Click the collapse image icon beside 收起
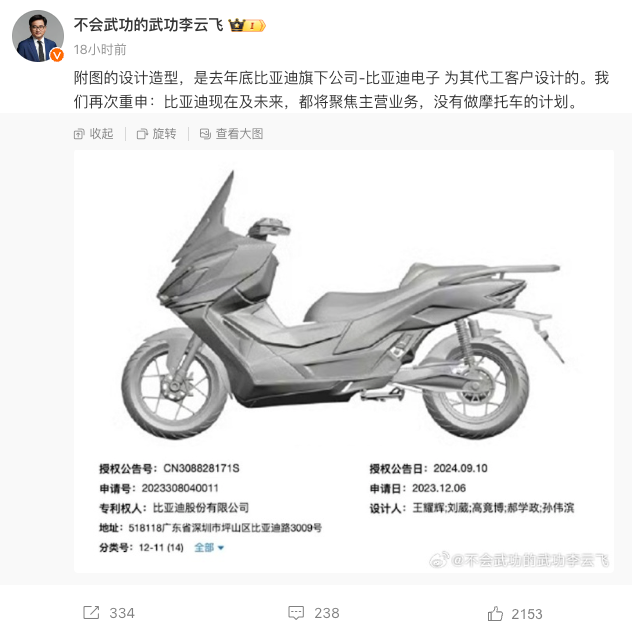The image size is (632, 631). coord(79,134)
